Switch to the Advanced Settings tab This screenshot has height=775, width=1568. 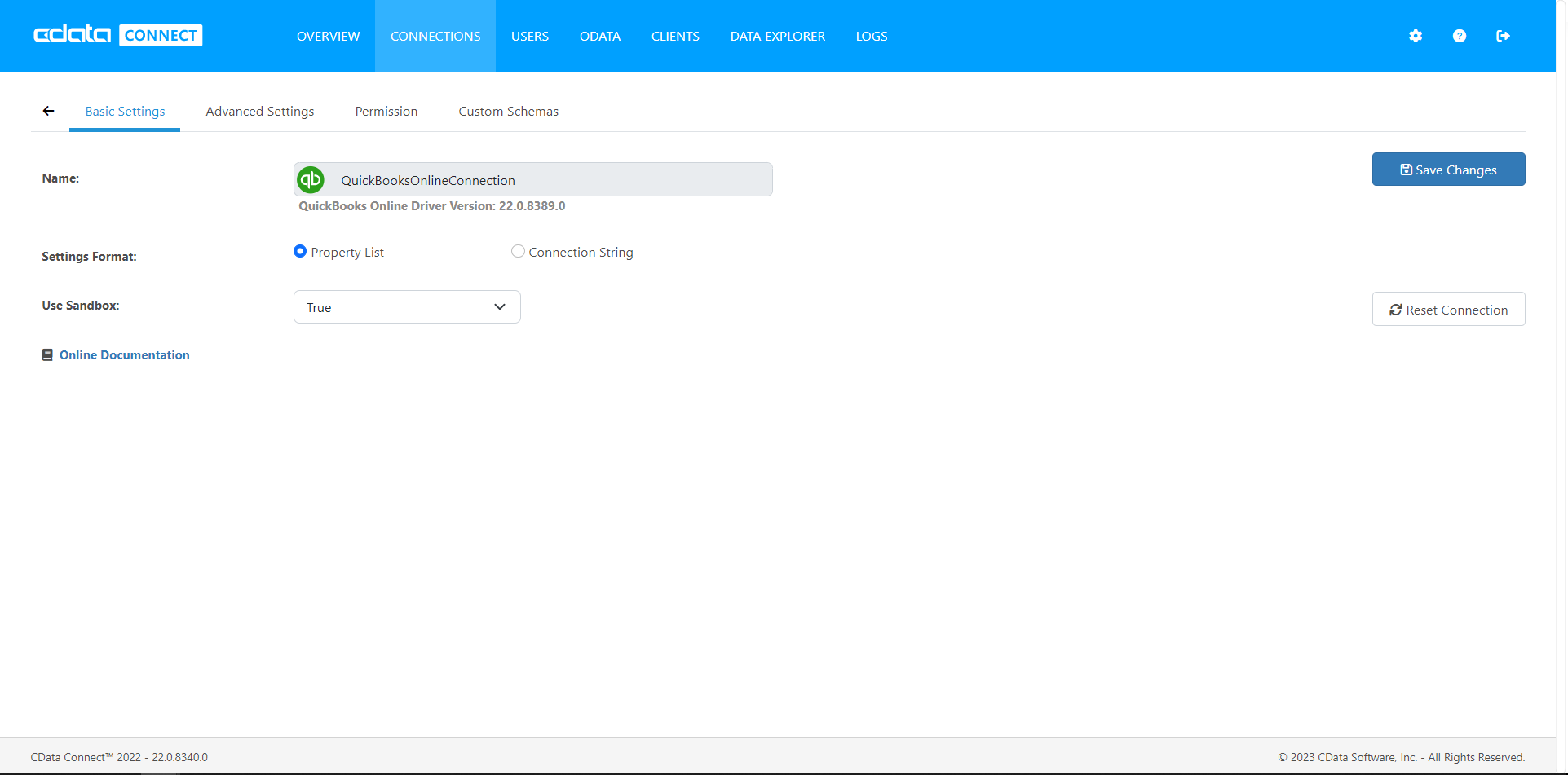[260, 111]
